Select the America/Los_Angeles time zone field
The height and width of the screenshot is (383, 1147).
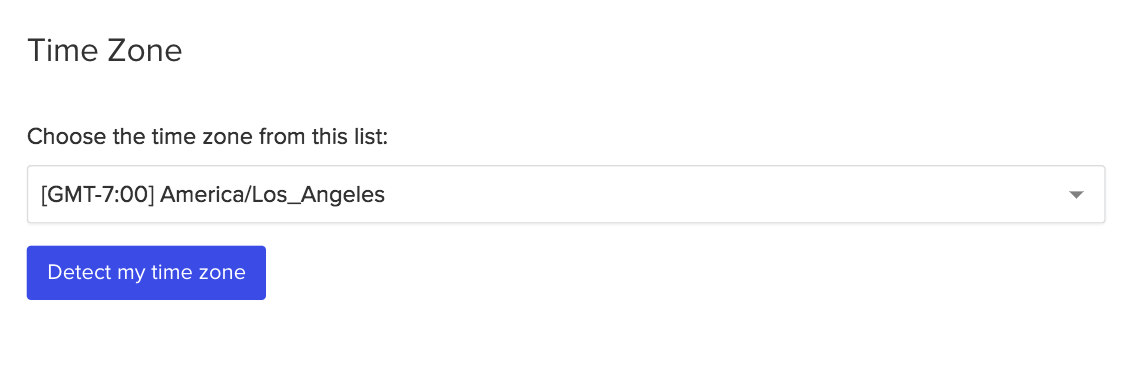coord(565,194)
